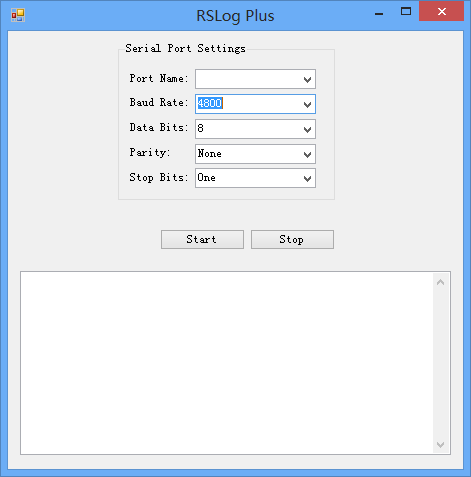The width and height of the screenshot is (471, 477).
Task: Click the log scrollbar down arrow
Action: 440,445
